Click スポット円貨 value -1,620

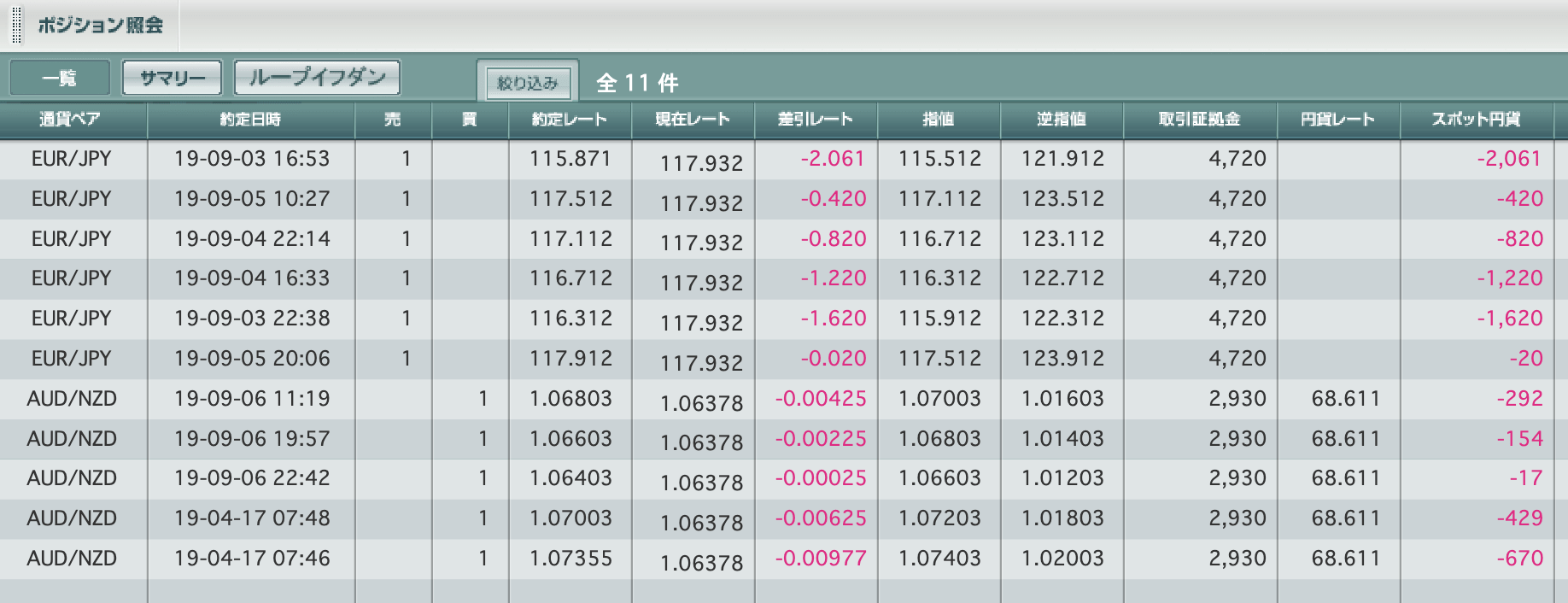pyautogui.click(x=1510, y=319)
